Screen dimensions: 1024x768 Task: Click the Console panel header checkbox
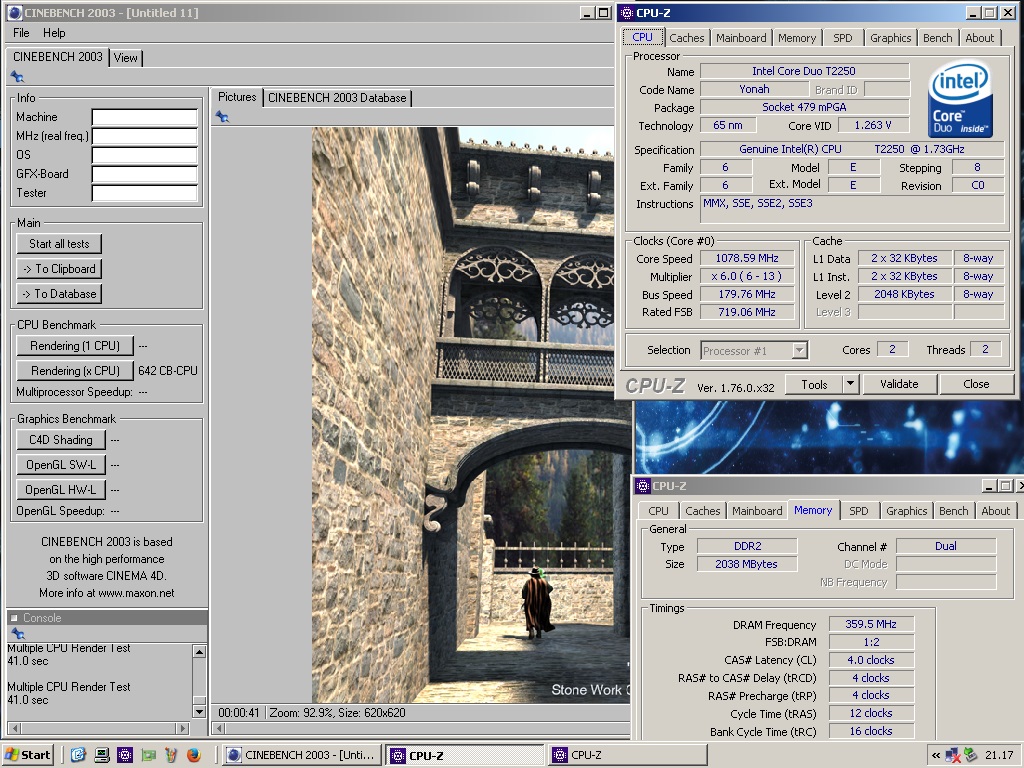[14, 618]
